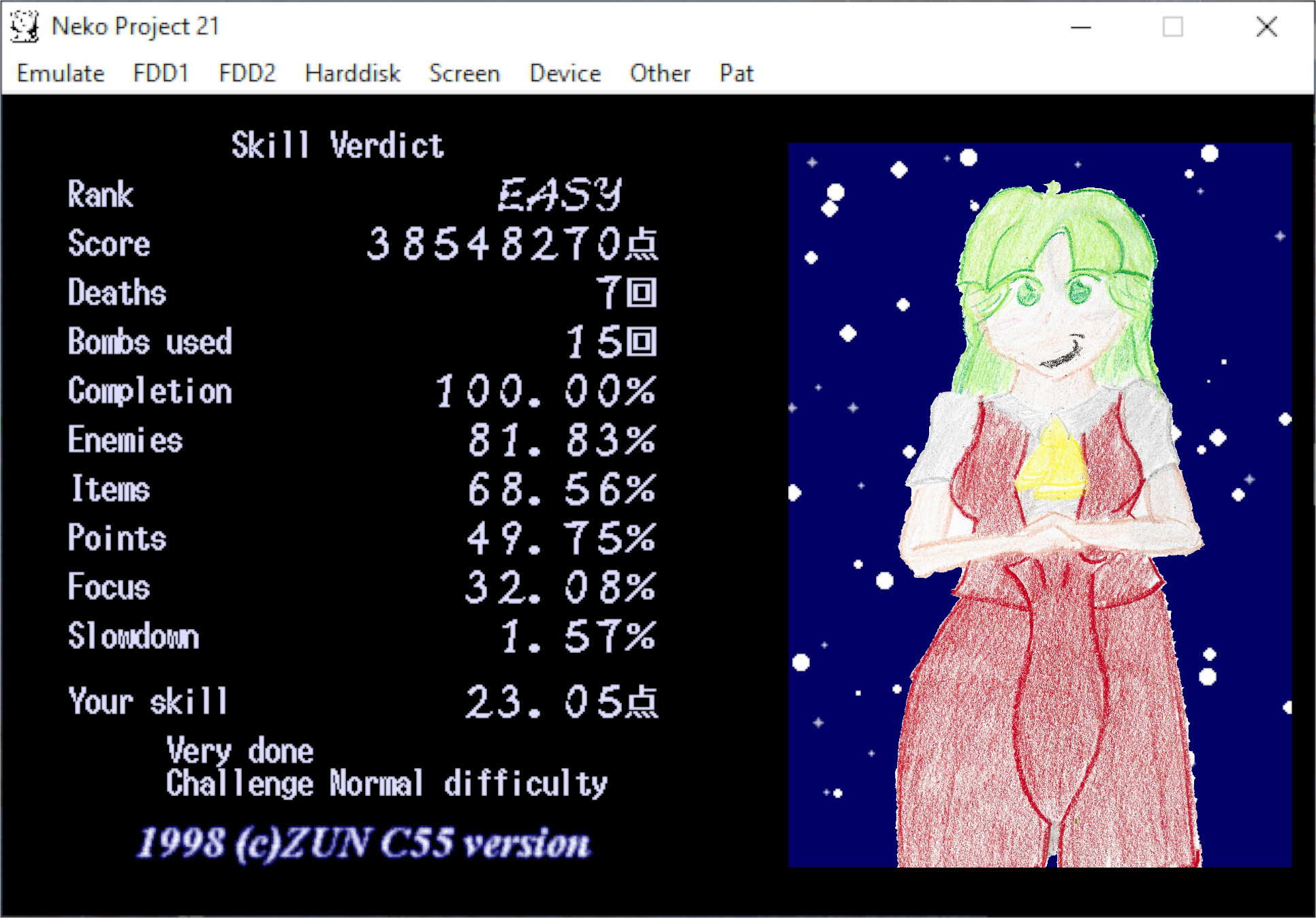Click the 'Neko Project 21' window title

136,27
